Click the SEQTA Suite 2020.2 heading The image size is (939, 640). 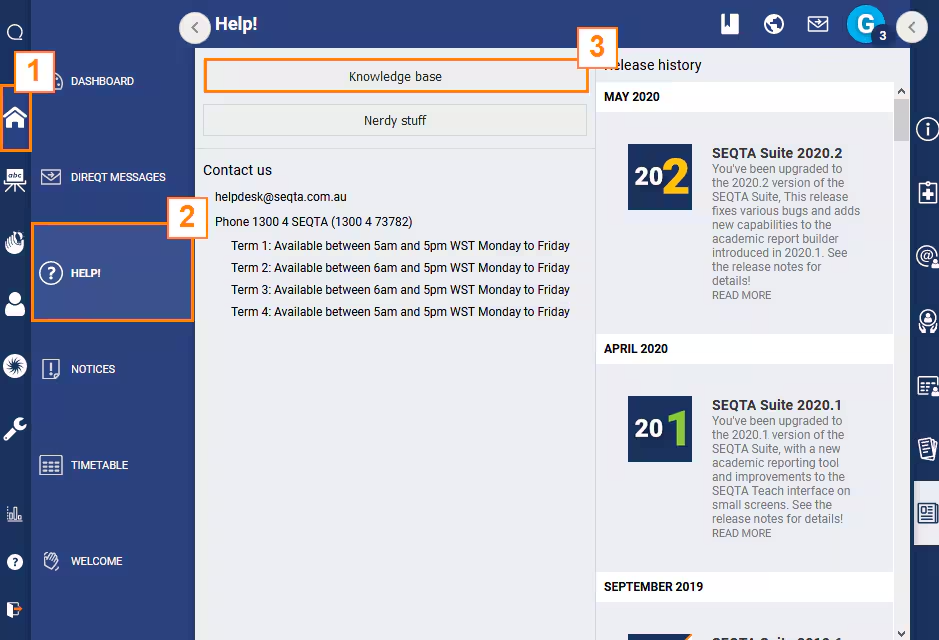pyautogui.click(x=777, y=153)
